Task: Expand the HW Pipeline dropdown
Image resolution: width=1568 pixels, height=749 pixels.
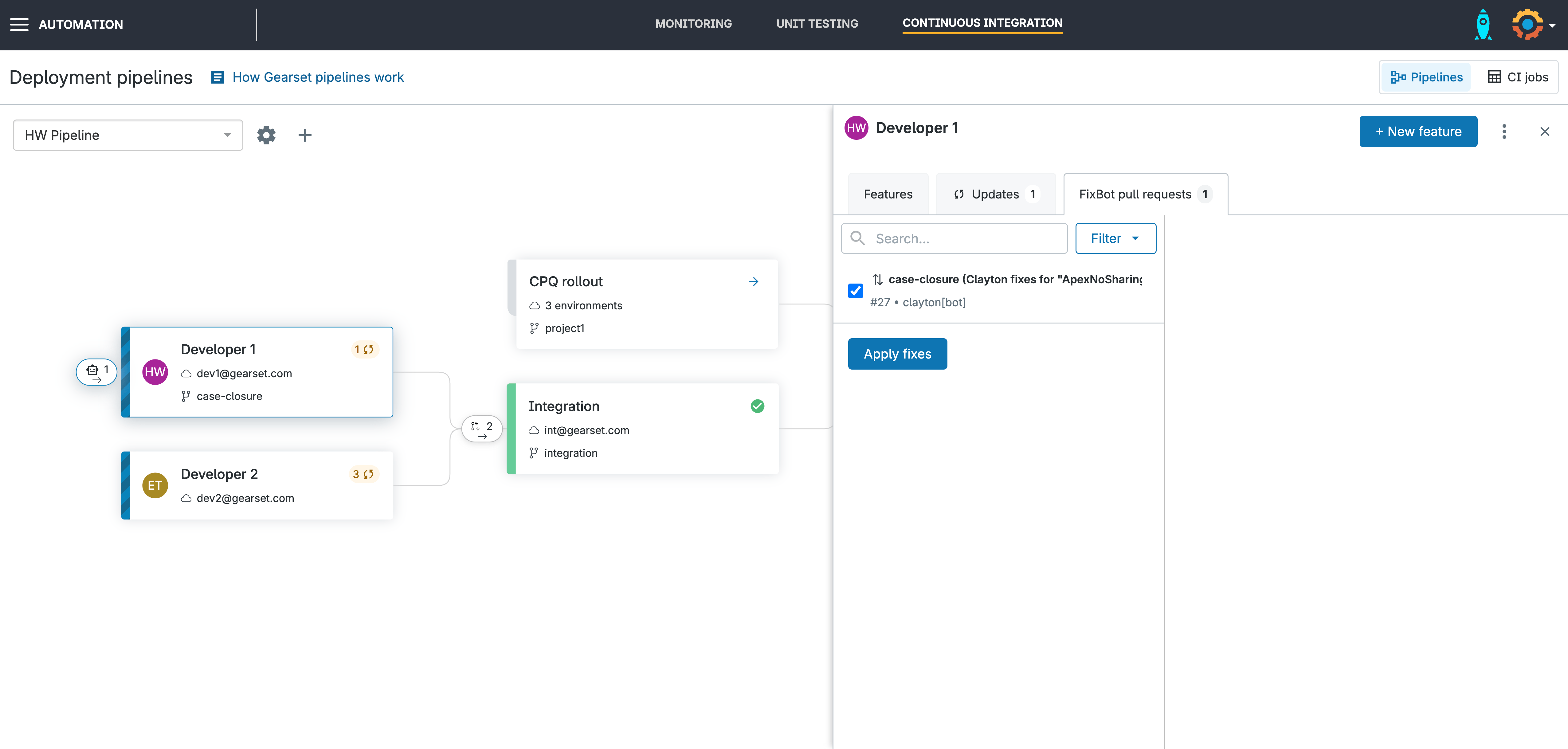Action: point(128,135)
